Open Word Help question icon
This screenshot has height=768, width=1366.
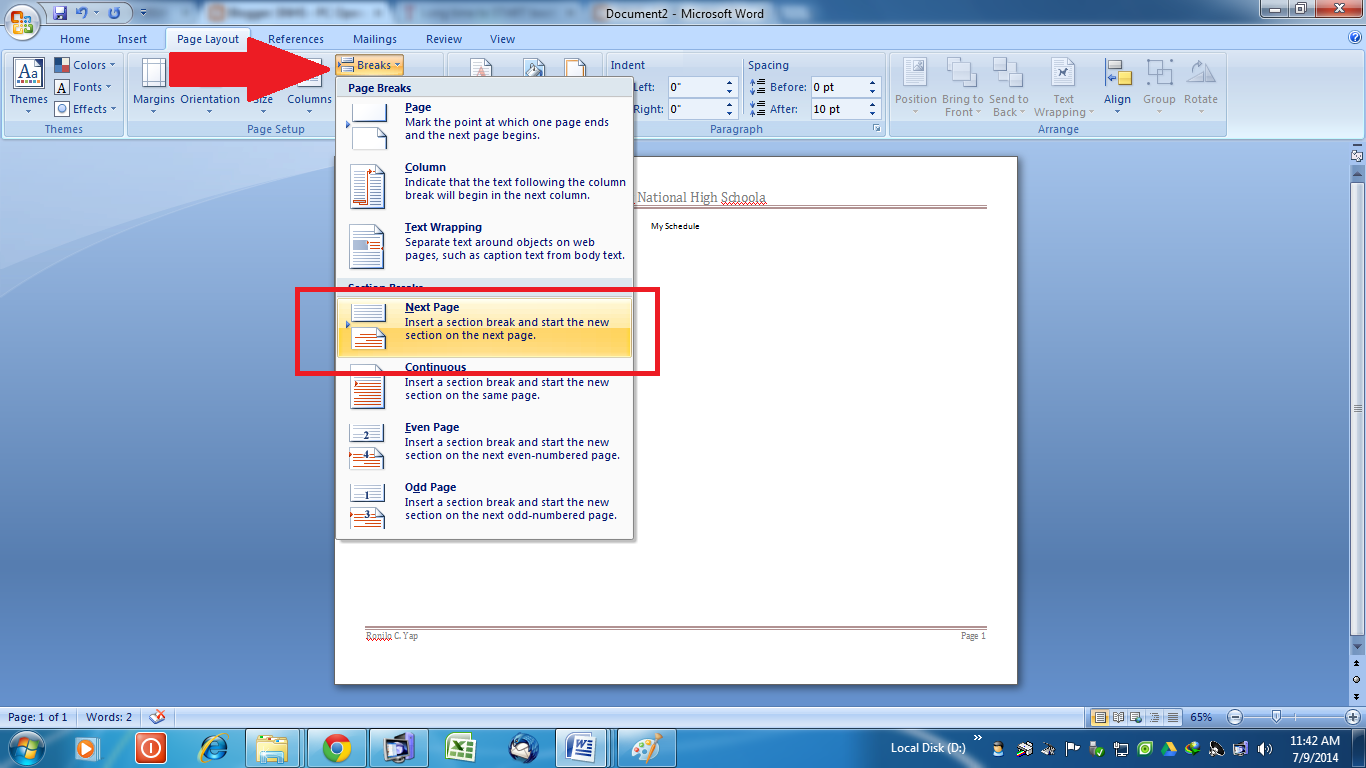click(1354, 38)
